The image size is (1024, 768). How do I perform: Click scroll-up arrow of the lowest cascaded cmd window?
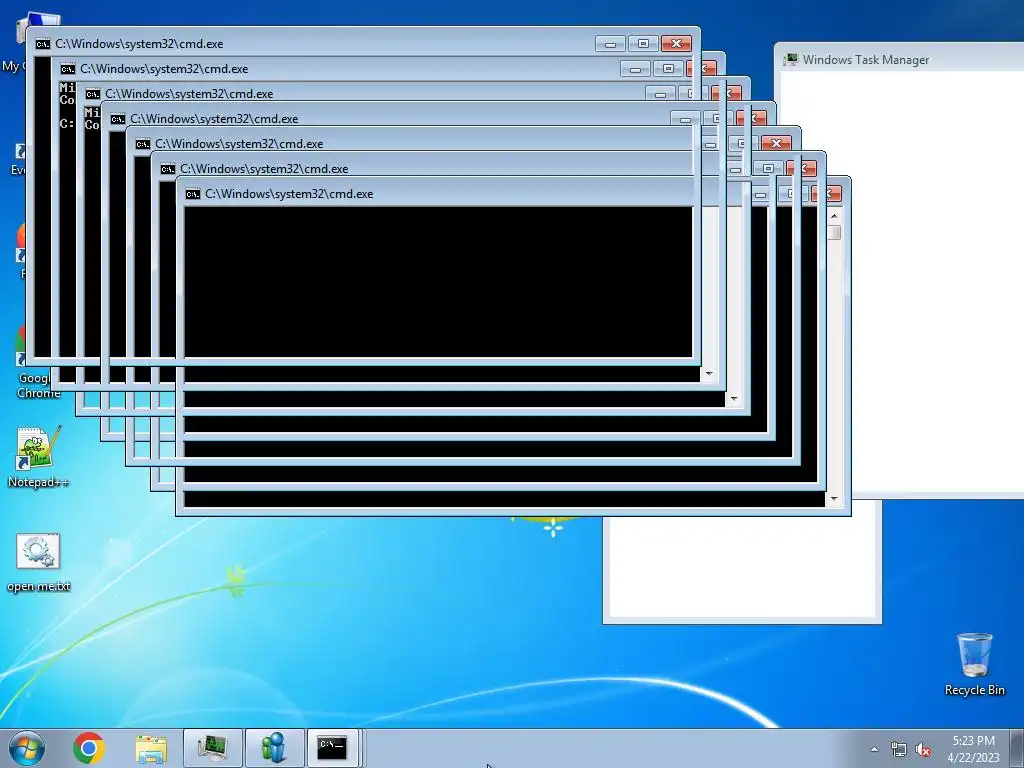tap(834, 215)
